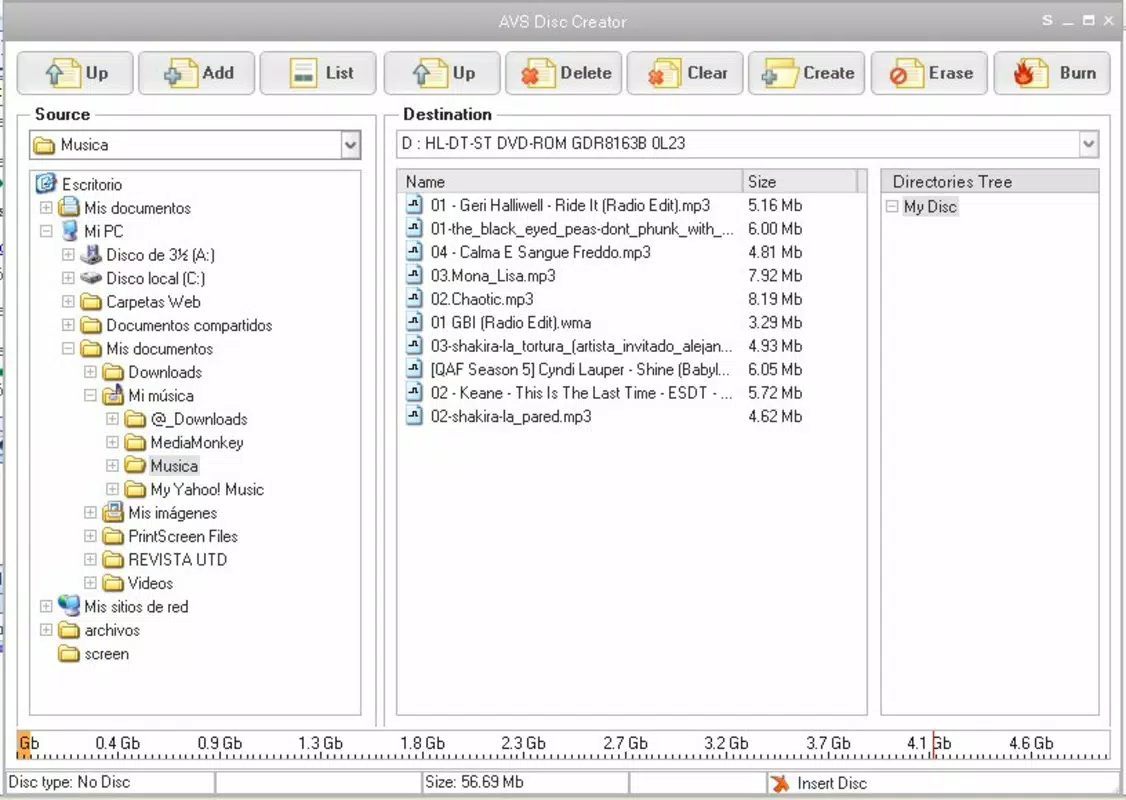Expand Documentos compartidos node

tap(68, 325)
